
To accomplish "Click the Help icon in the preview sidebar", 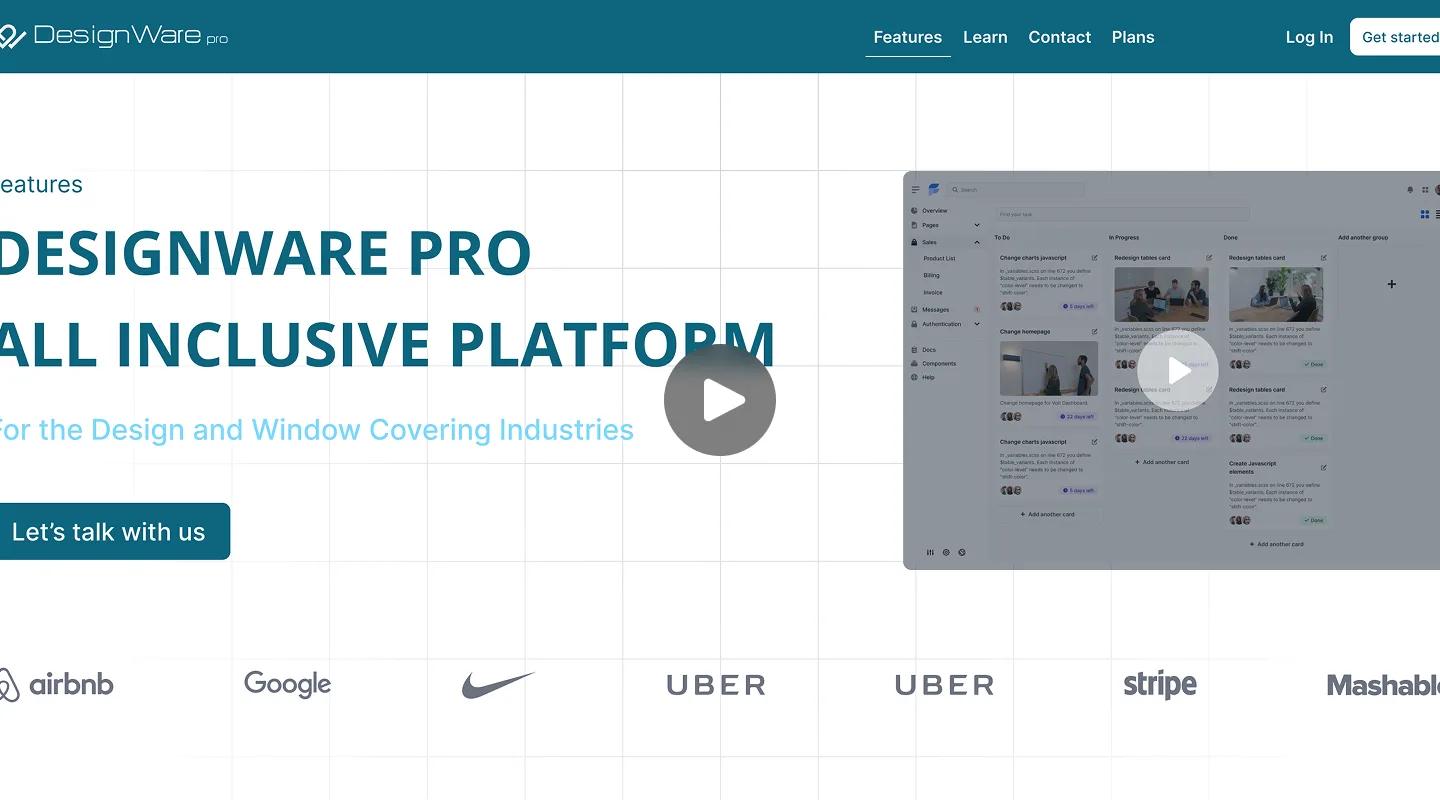I will point(914,378).
